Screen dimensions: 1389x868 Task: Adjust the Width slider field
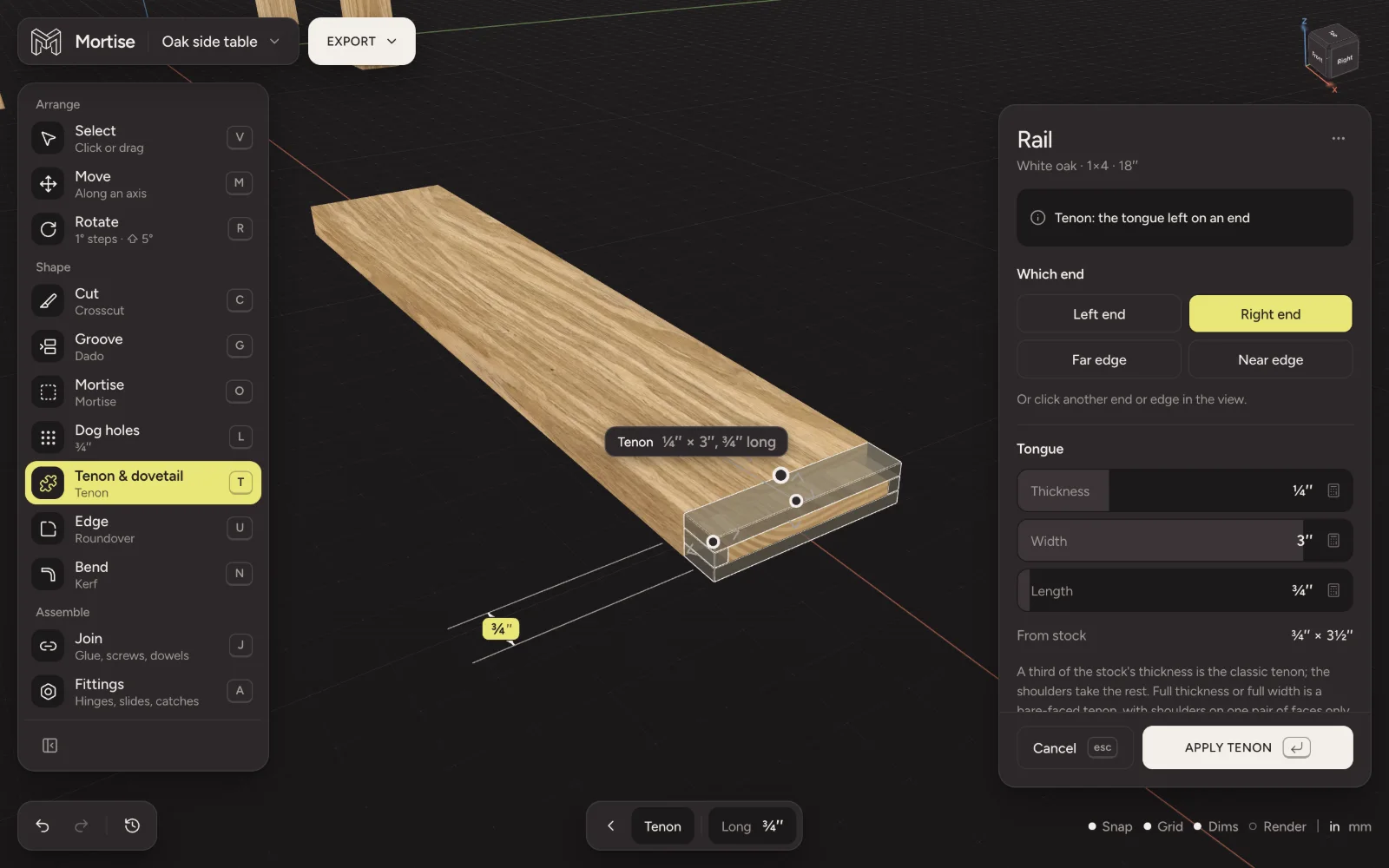coord(1185,541)
